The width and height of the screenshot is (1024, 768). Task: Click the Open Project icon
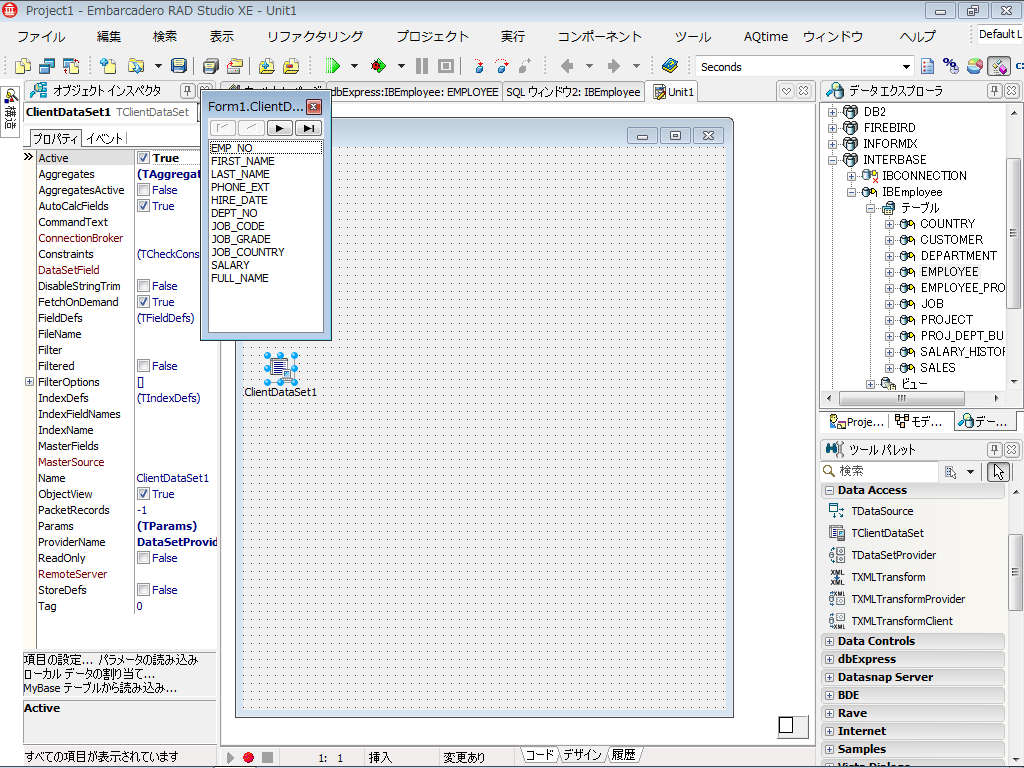tap(235, 66)
